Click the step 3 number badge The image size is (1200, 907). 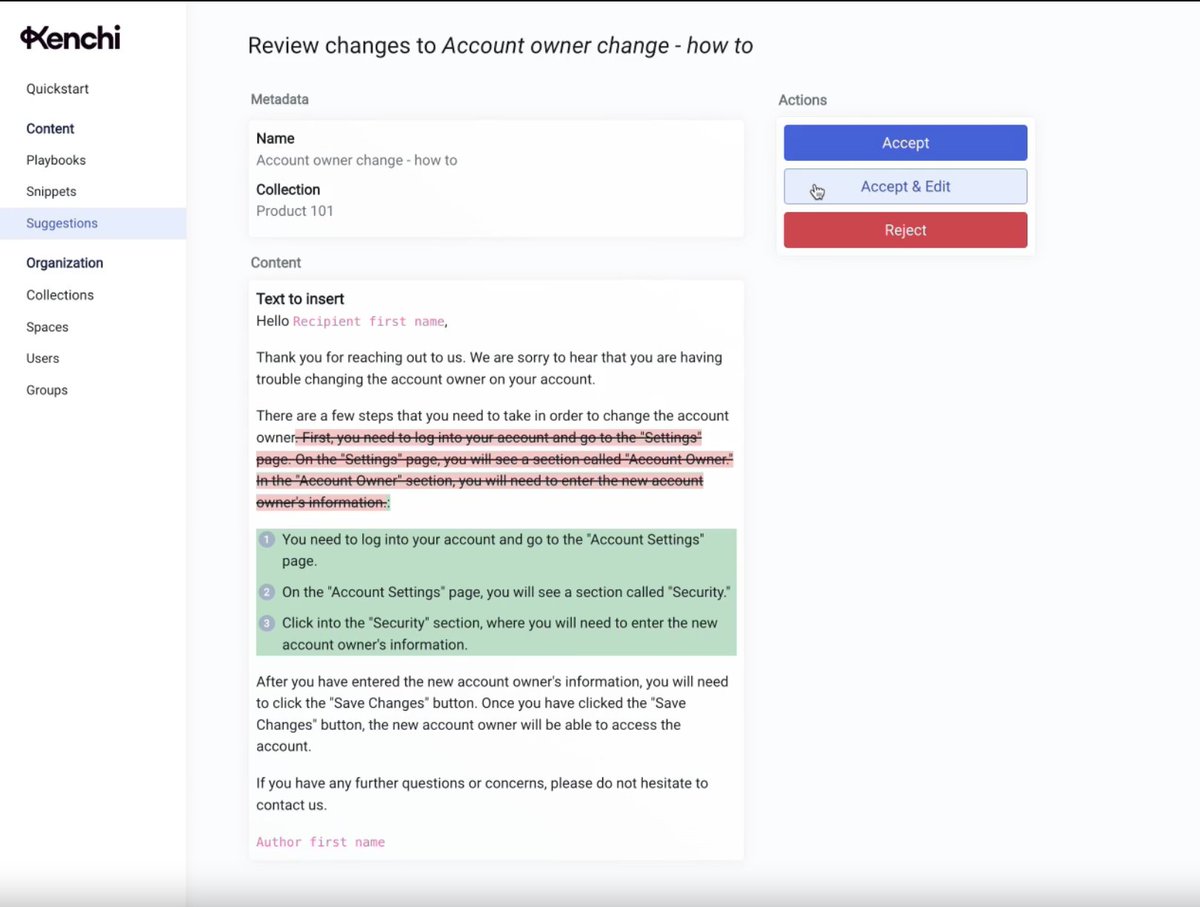click(267, 623)
